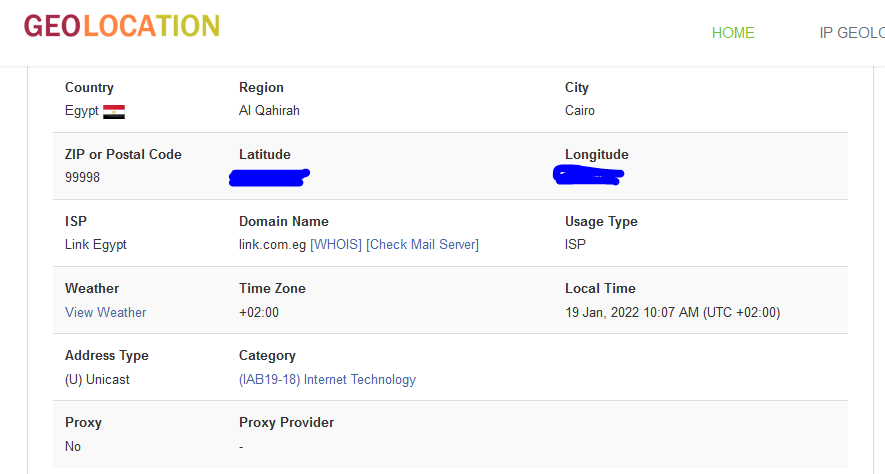Click the redacted Latitude value
The image size is (885, 474).
coord(269,178)
